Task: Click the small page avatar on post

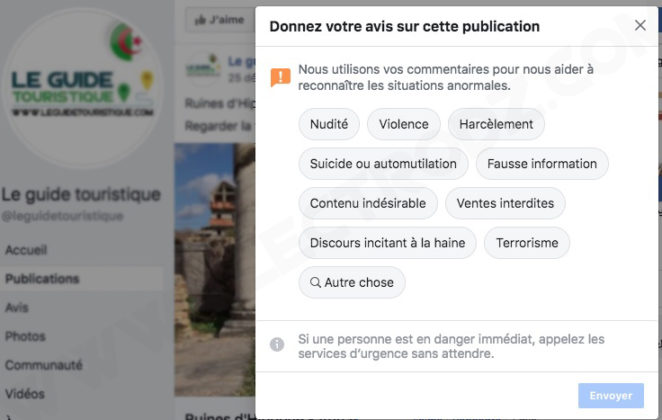Action: click(x=203, y=69)
